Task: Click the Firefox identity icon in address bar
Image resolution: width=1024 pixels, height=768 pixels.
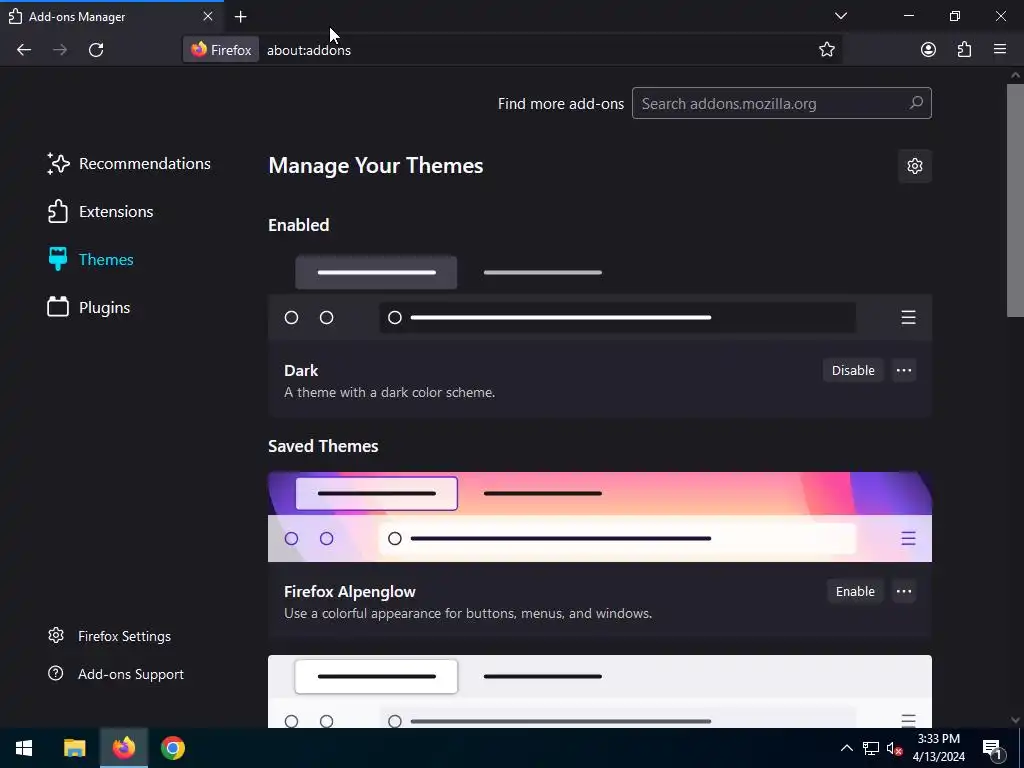Action: point(221,50)
